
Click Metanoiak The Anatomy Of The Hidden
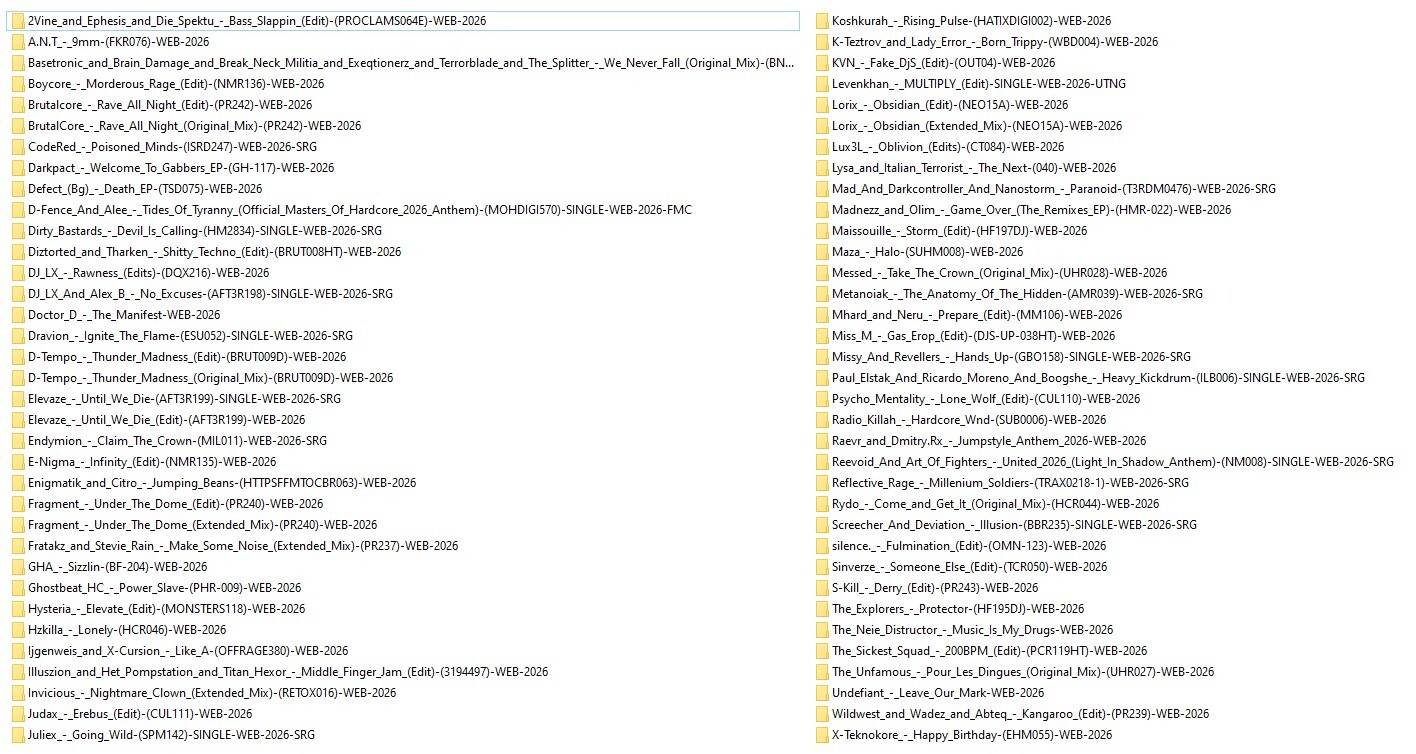tap(1018, 294)
